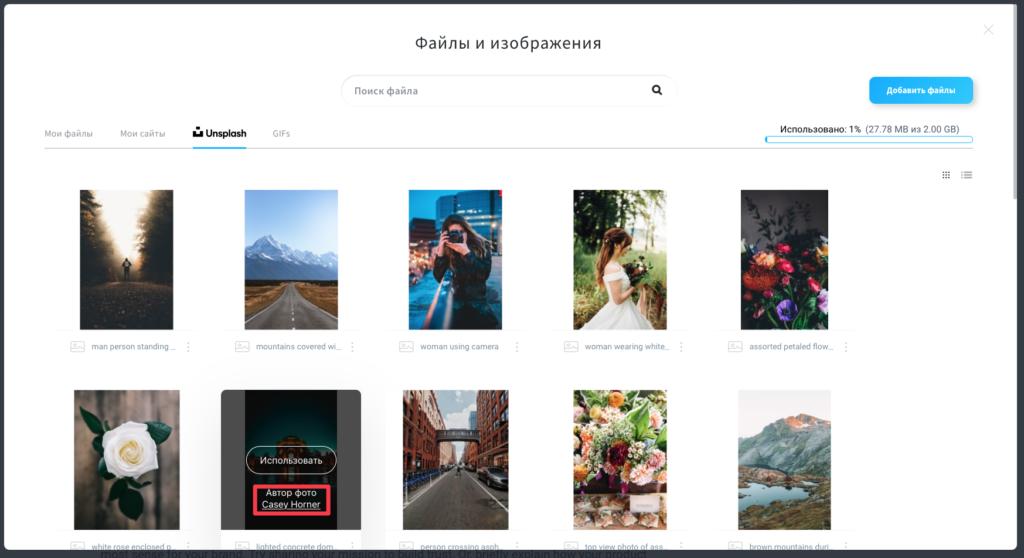This screenshot has width=1024, height=558.
Task: Click the 'man person standing' file name
Action: (133, 347)
